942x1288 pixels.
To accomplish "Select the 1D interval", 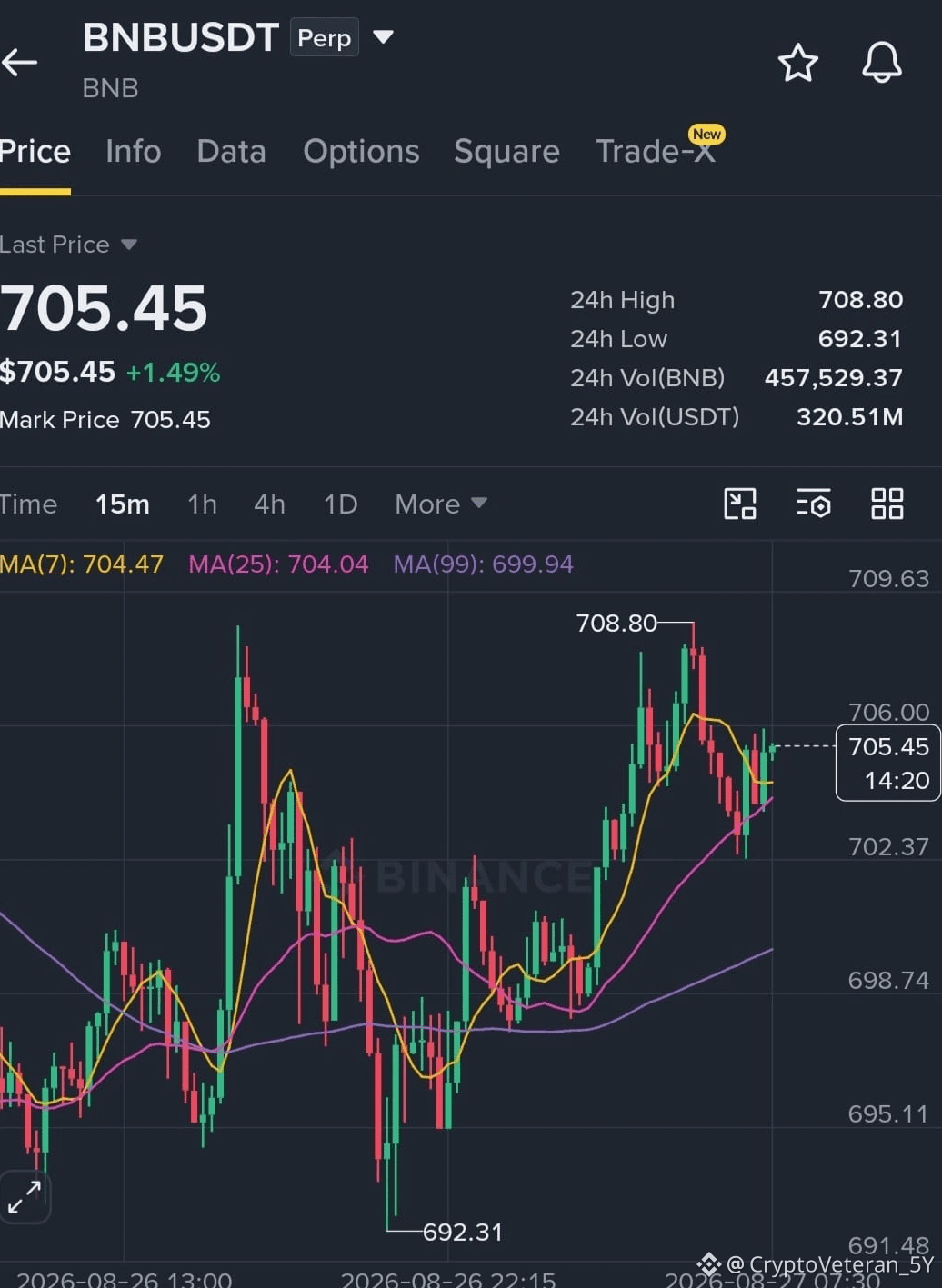I will click(x=341, y=504).
